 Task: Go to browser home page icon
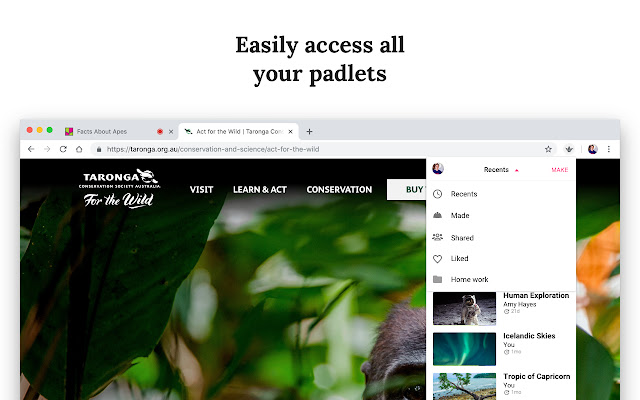(x=79, y=149)
